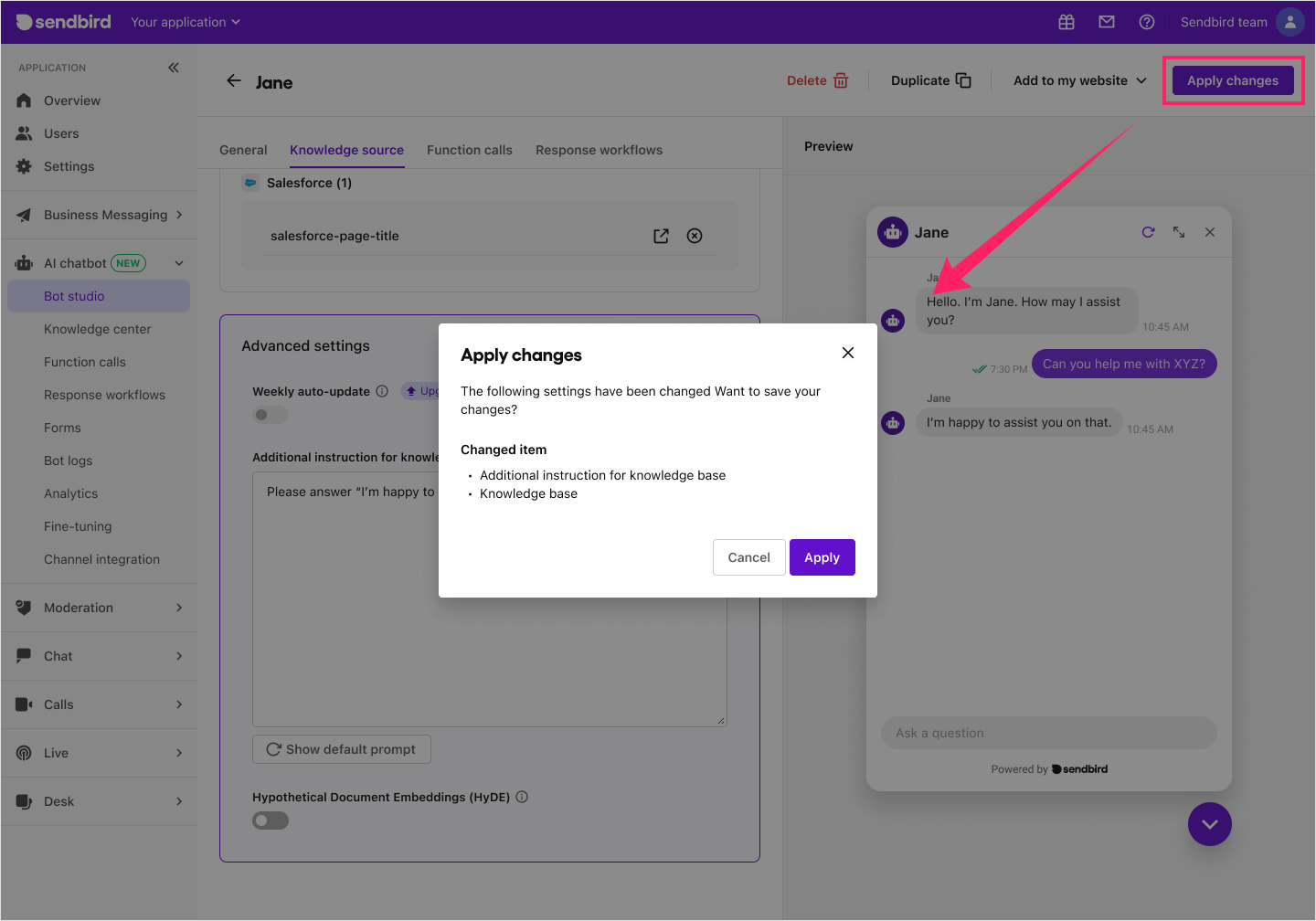Open the Function calls tab
The width and height of the screenshot is (1316, 921).
coord(470,150)
